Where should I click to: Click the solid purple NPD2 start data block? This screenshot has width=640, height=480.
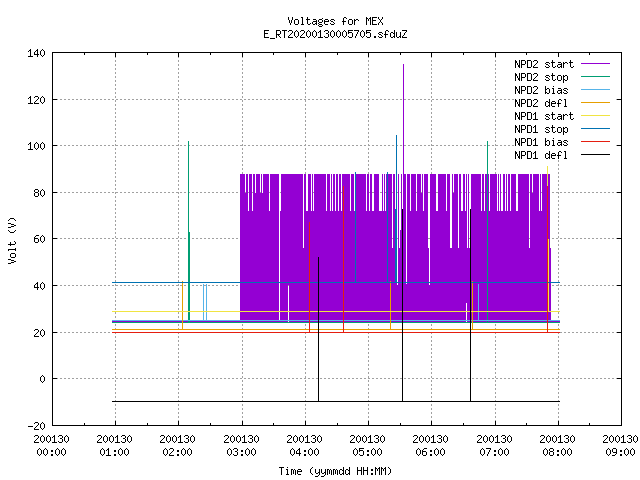coord(395,247)
